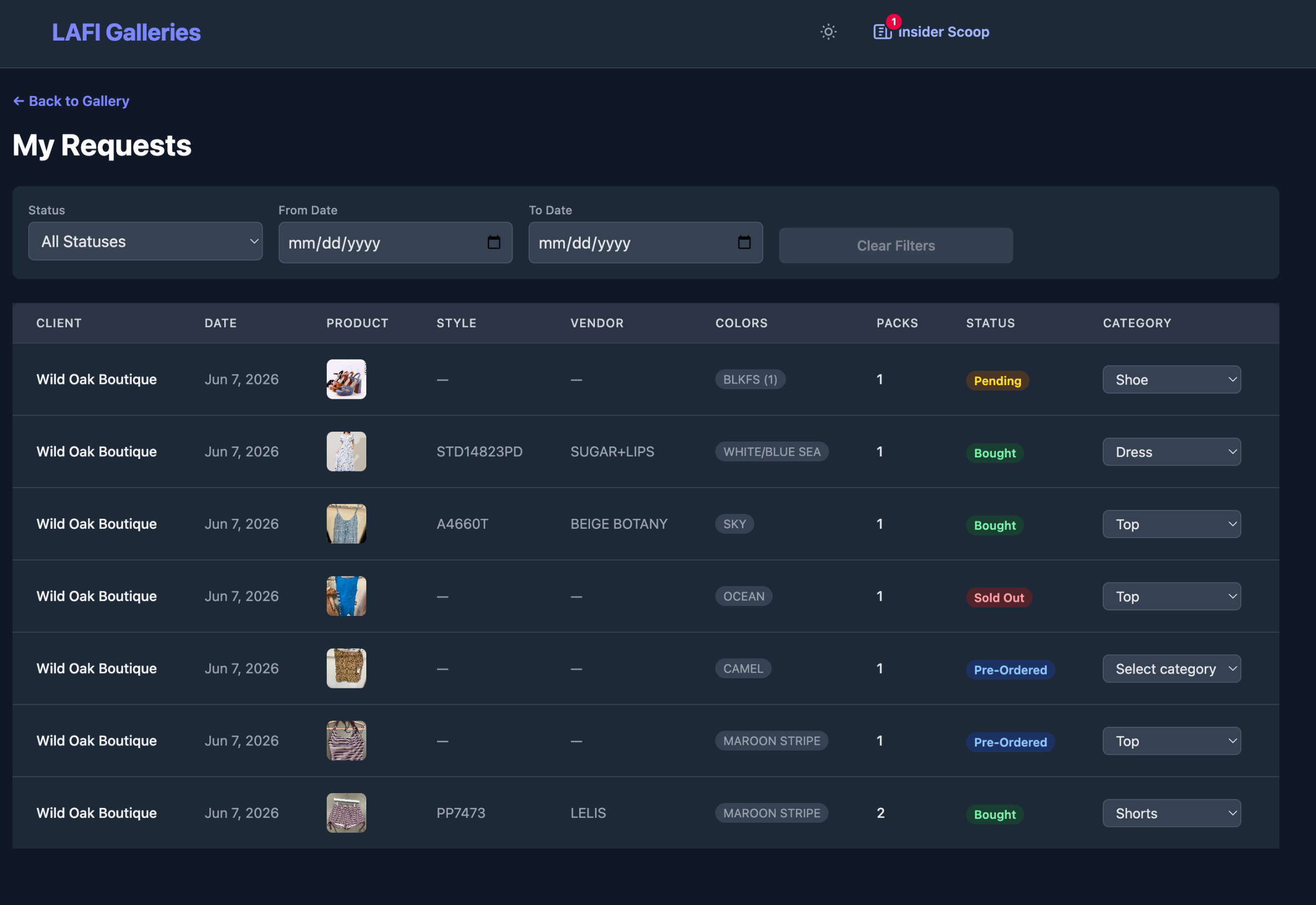Click the Clear Filters button
Viewport: 1316px width, 905px height.
[x=895, y=246]
